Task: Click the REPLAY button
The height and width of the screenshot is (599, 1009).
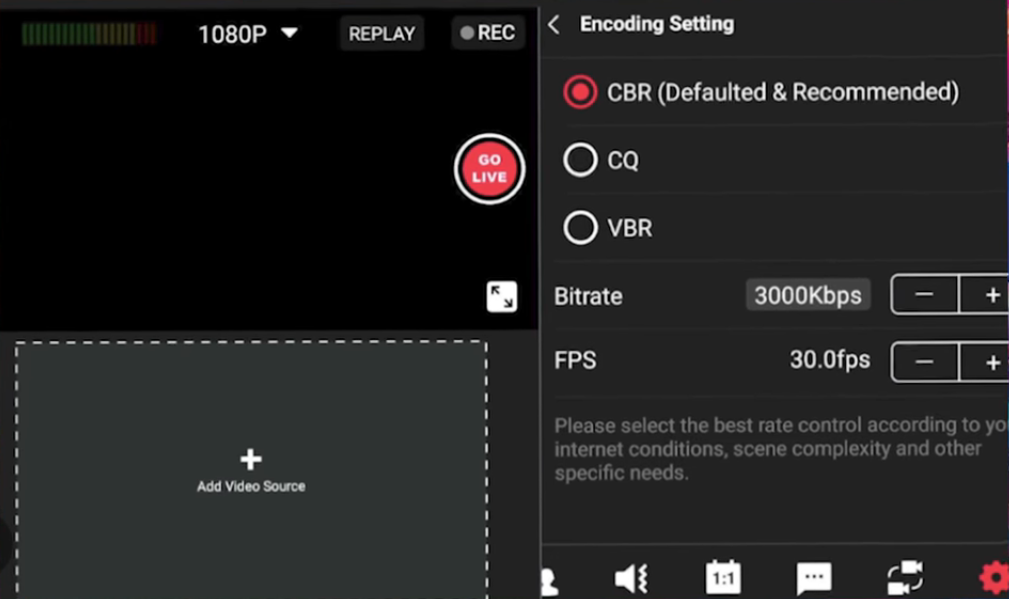Action: pyautogui.click(x=382, y=34)
